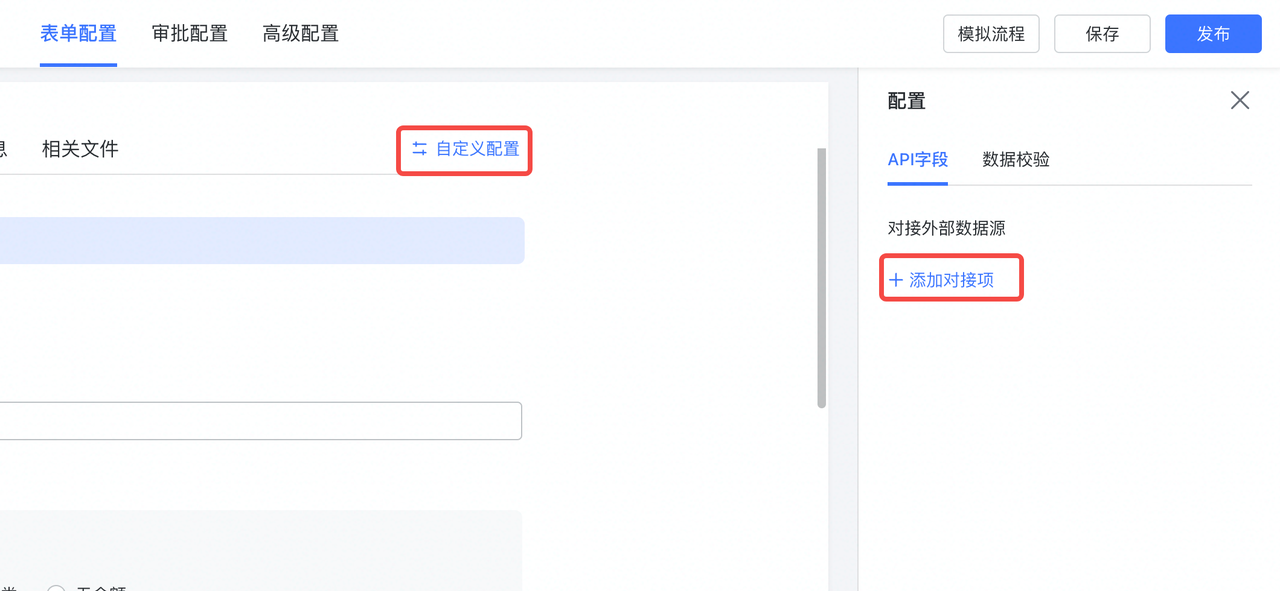The width and height of the screenshot is (1280, 591).
Task: Click the swap arrows icon beside 自定义配置
Action: pyautogui.click(x=419, y=149)
